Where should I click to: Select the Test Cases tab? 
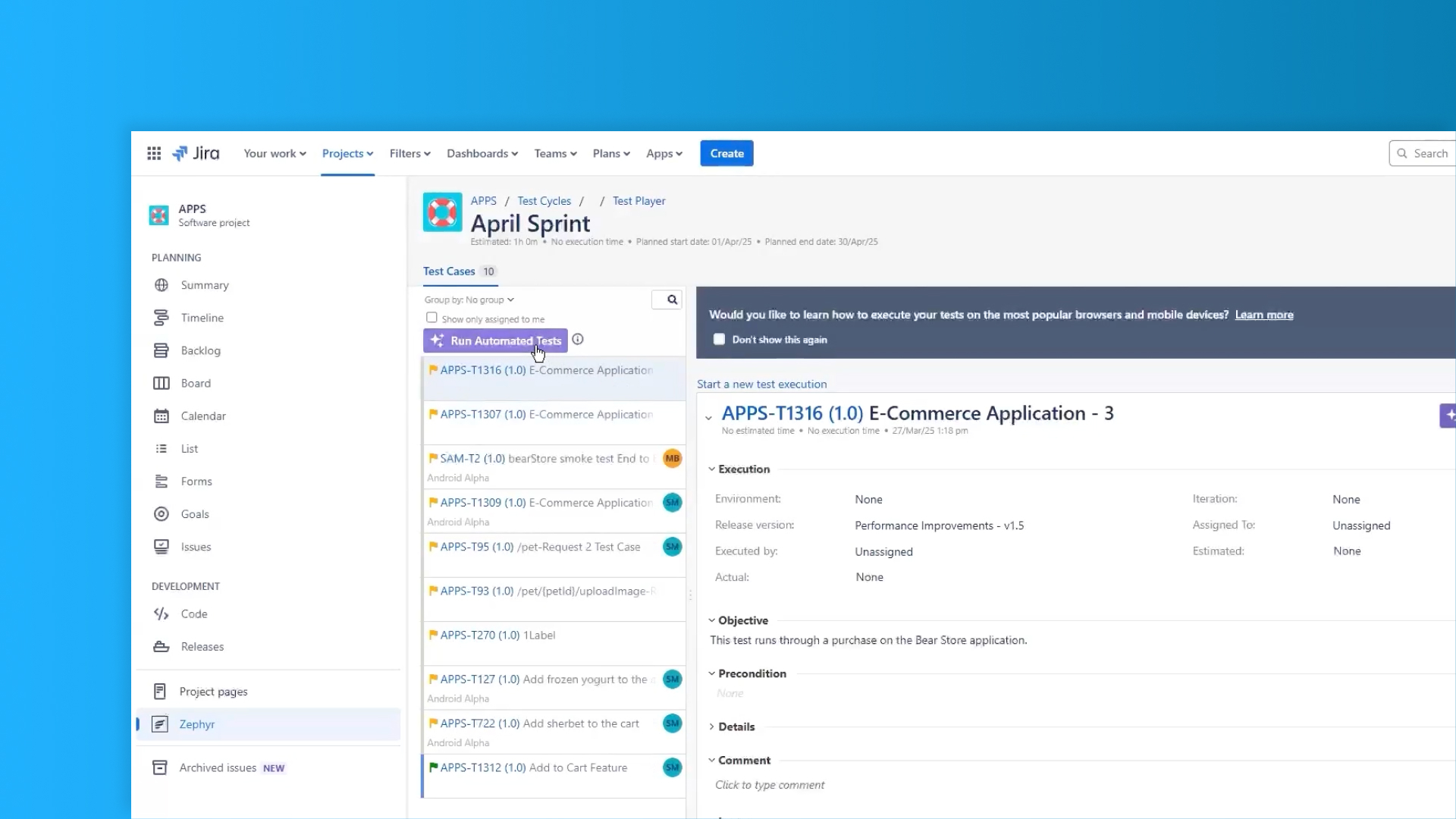tap(460, 271)
